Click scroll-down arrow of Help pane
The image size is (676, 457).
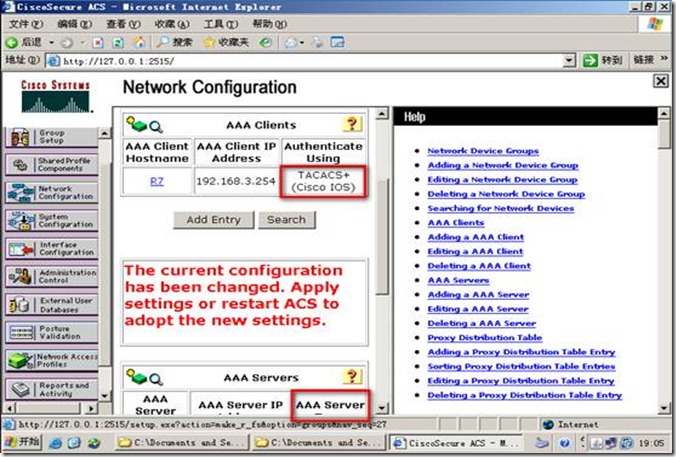[664, 408]
